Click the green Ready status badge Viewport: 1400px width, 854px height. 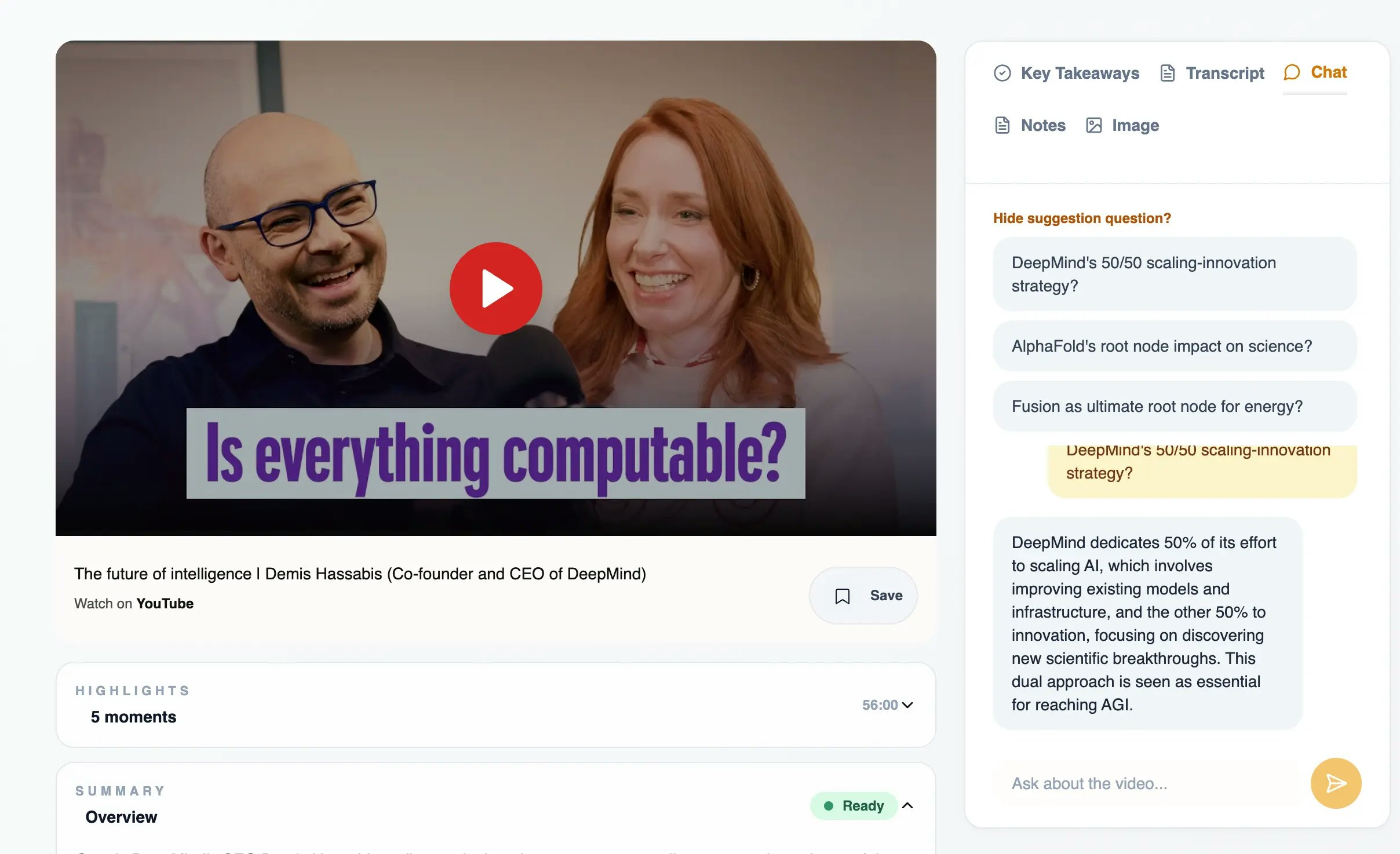pyautogui.click(x=854, y=805)
